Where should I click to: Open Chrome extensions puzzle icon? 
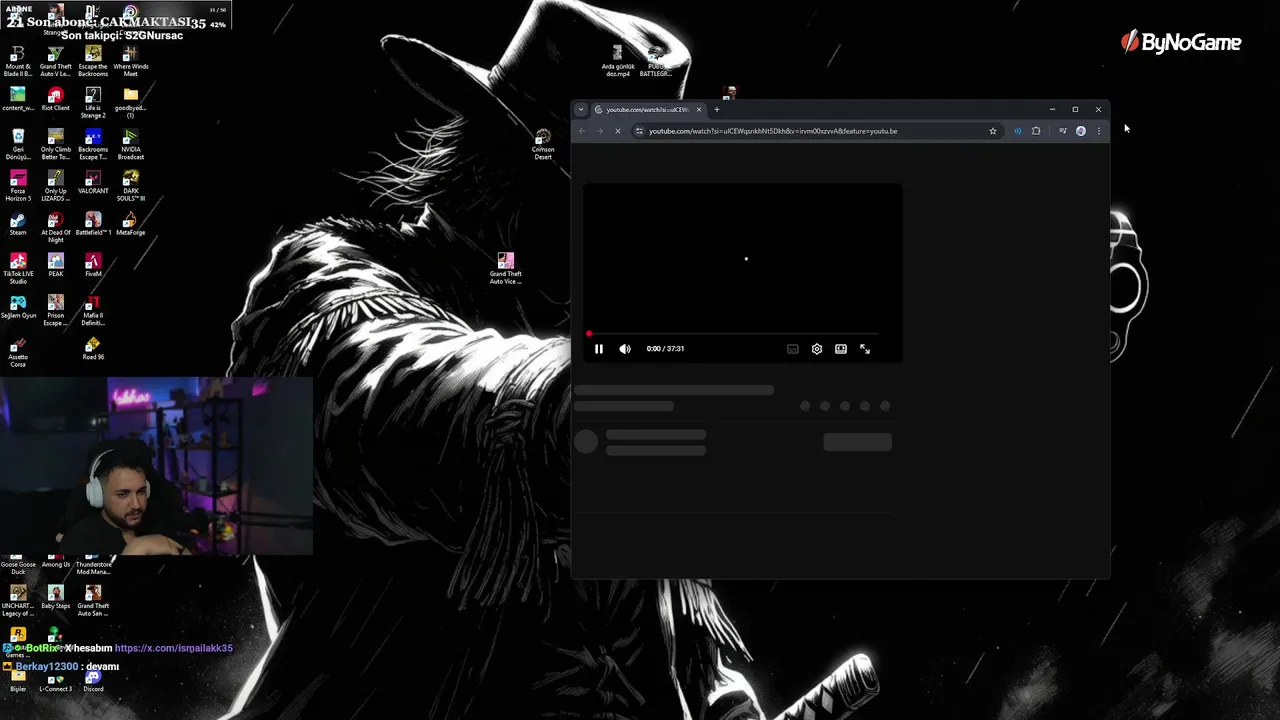(x=1036, y=131)
